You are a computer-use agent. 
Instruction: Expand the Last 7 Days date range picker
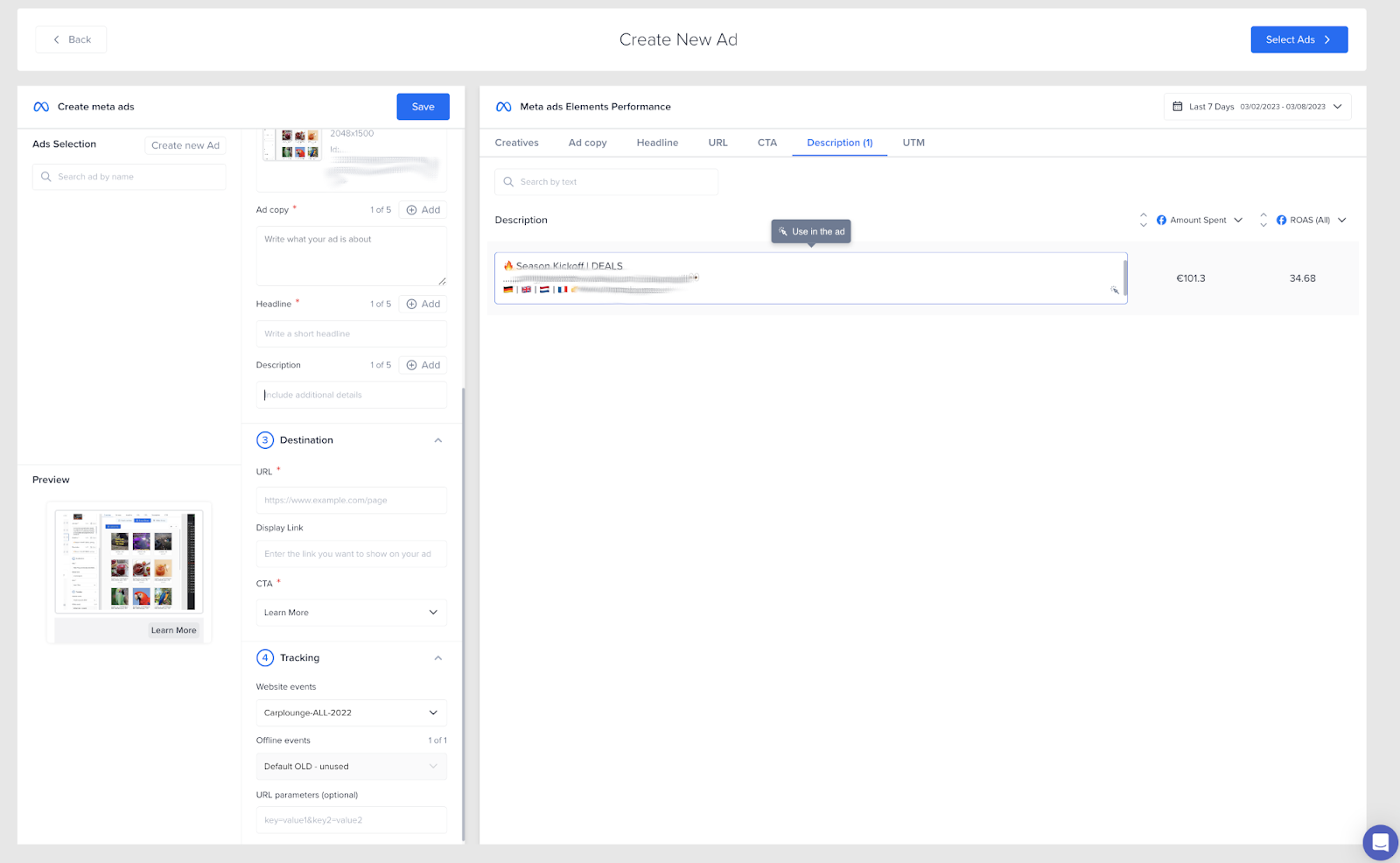1338,106
